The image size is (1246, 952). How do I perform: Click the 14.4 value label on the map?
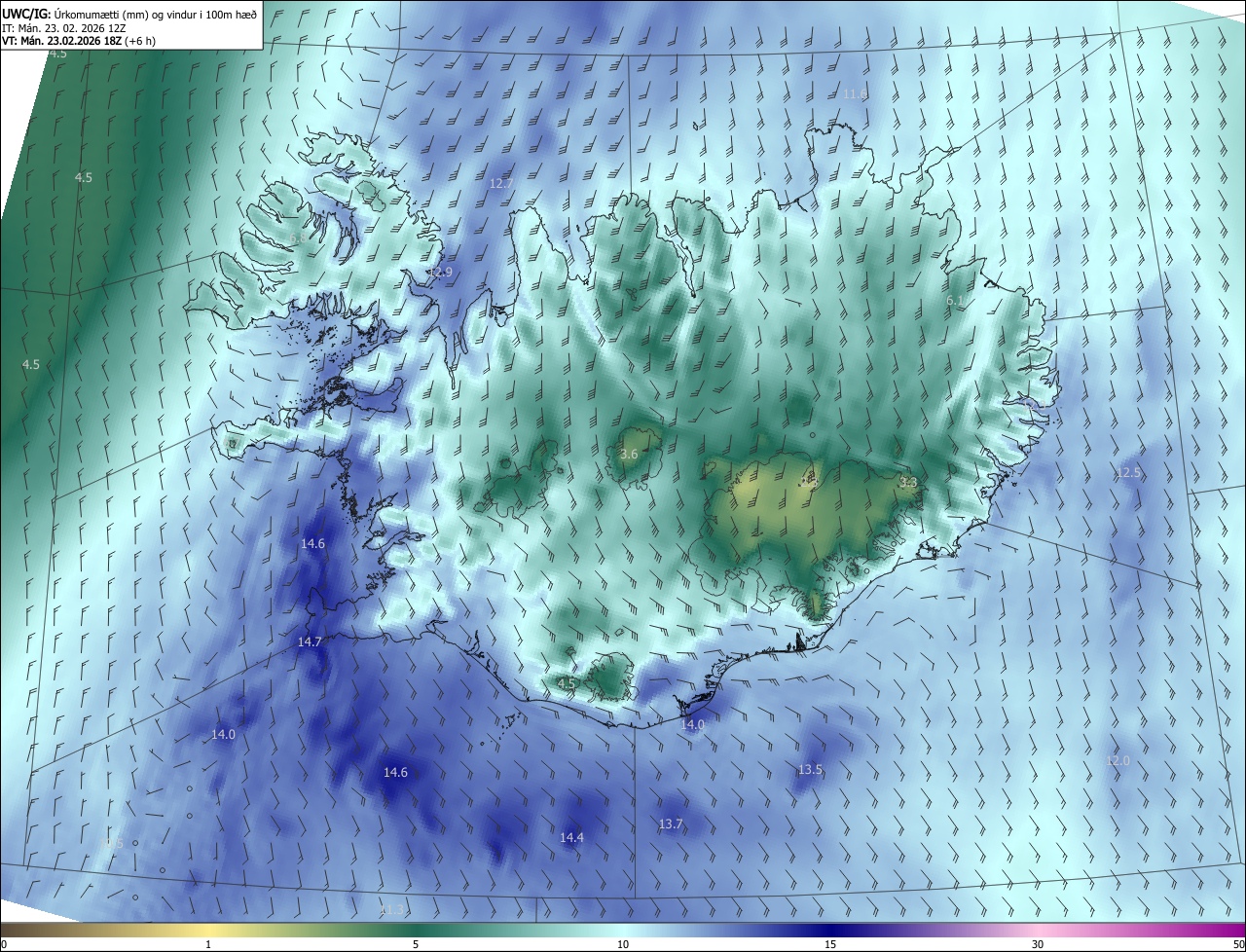571,837
